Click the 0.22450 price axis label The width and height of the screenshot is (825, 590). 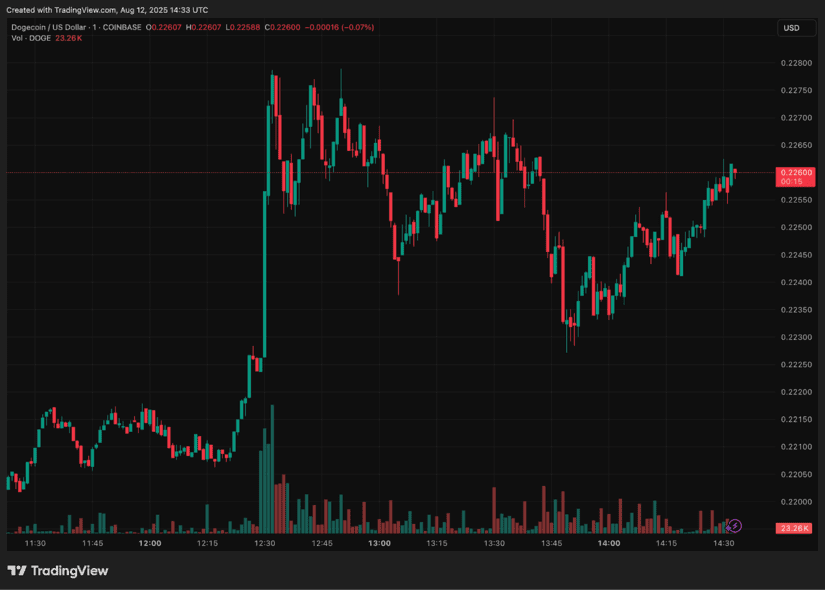coord(796,255)
